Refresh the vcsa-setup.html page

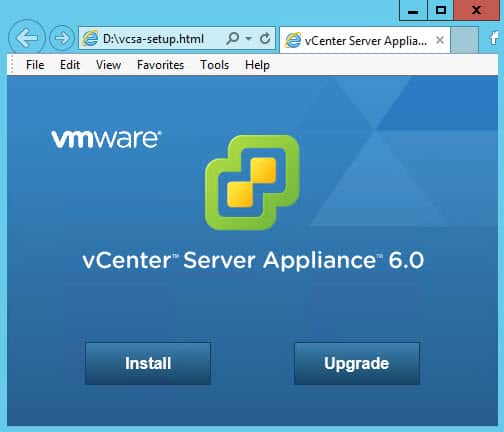[x=265, y=38]
